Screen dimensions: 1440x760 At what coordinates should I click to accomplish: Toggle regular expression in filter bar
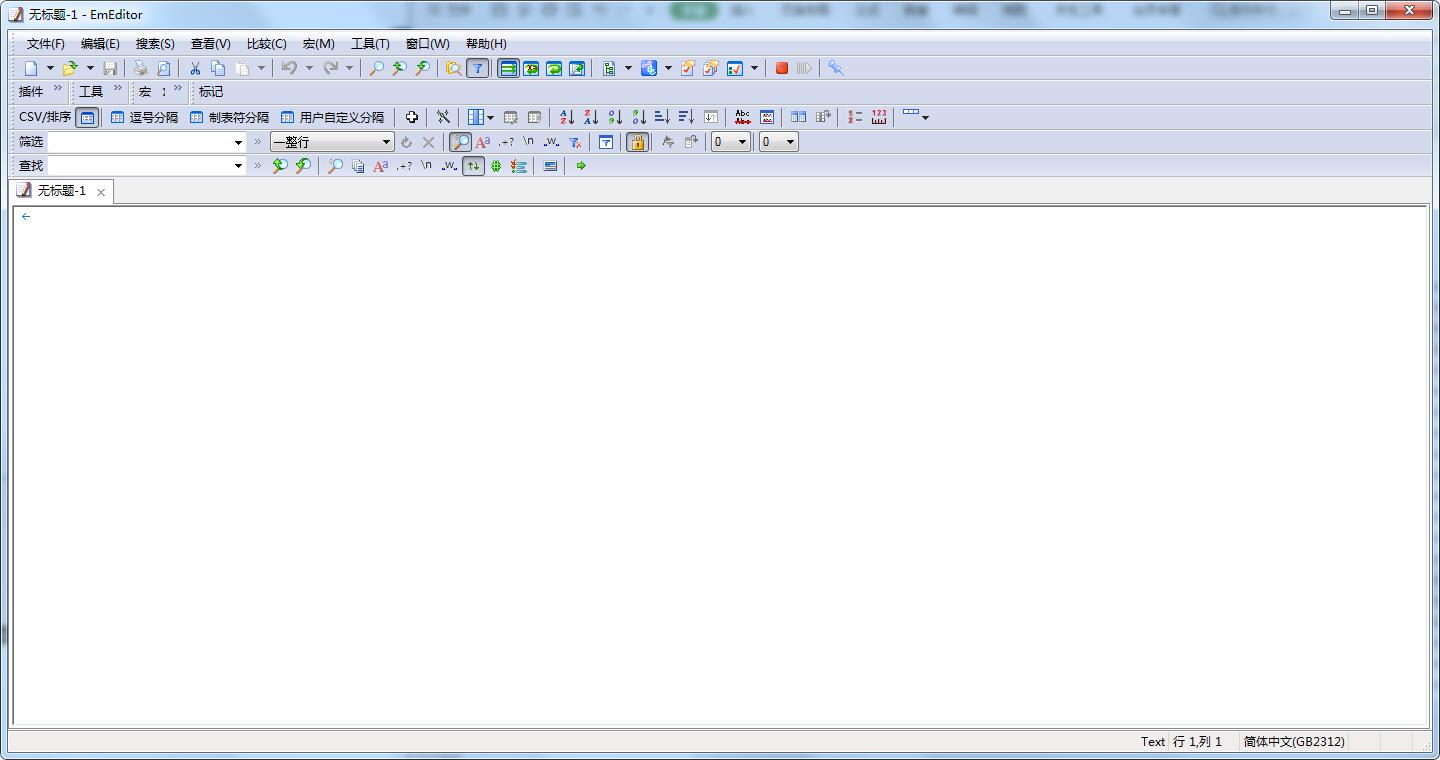coord(506,142)
